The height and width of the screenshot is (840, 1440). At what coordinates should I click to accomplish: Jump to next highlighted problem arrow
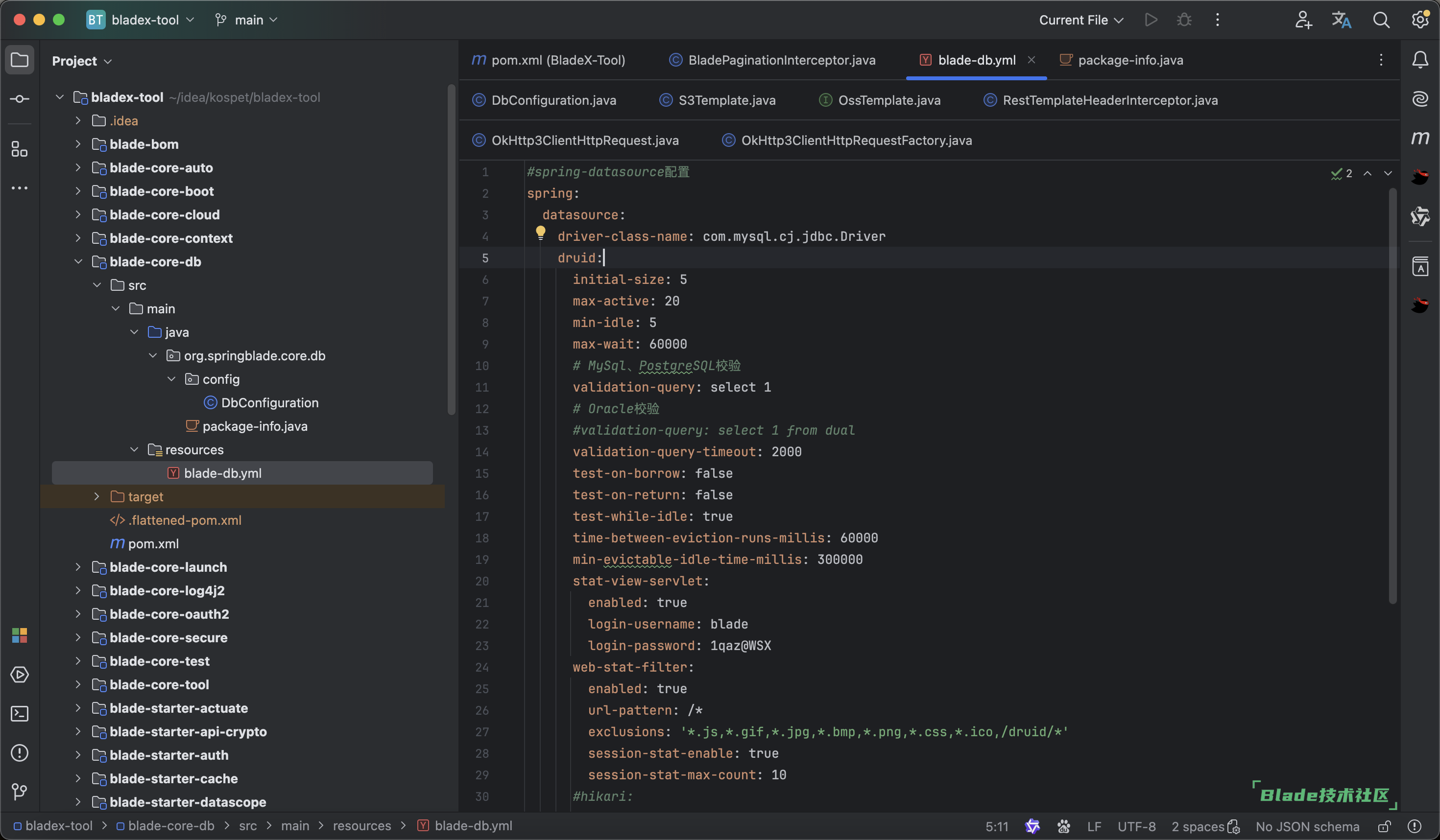tap(1388, 173)
